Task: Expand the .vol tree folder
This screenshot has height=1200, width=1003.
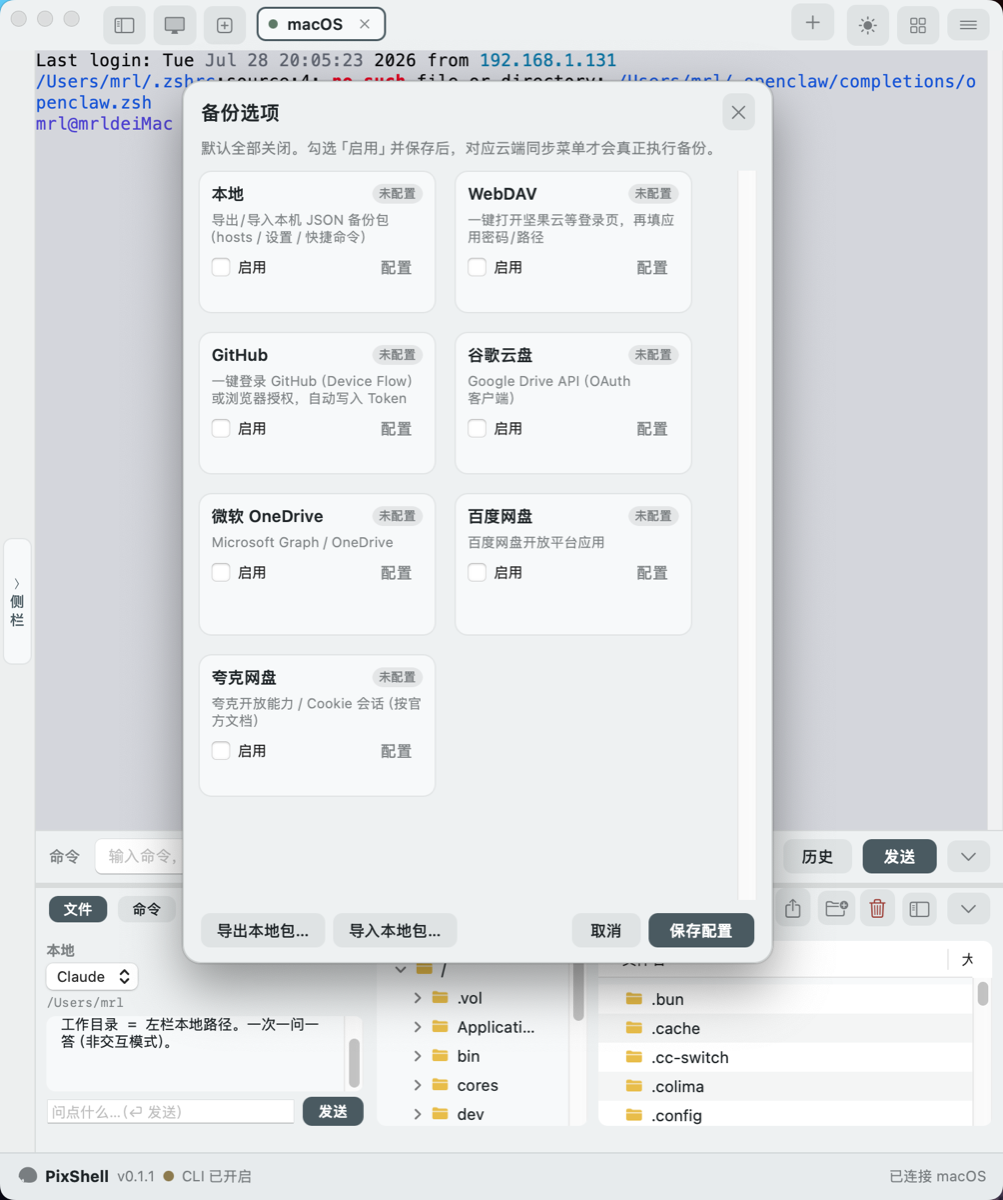Action: click(417, 998)
